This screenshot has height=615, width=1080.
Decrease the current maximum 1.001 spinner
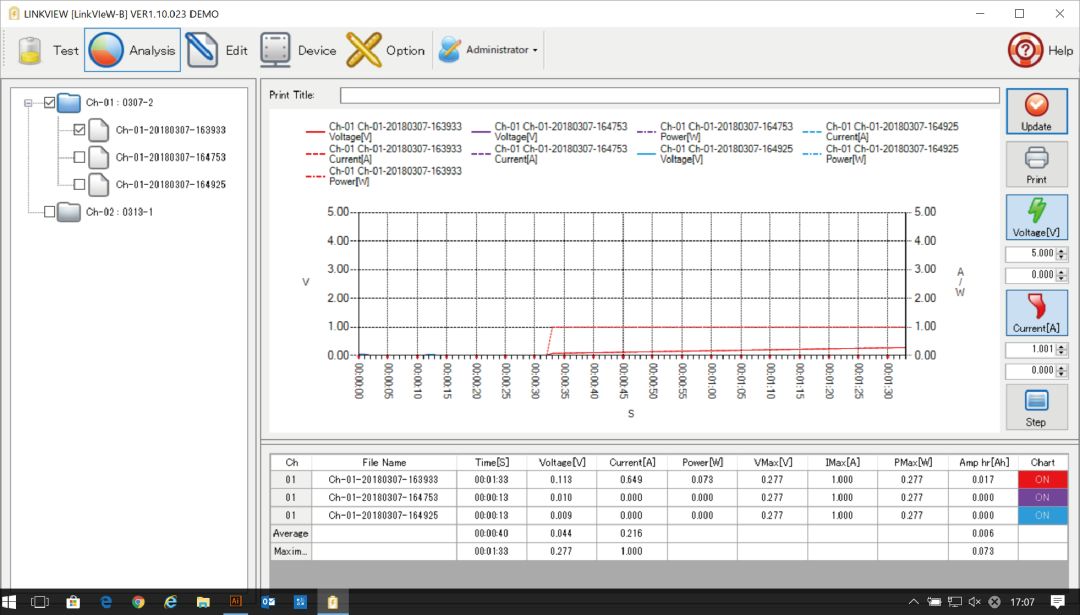pyautogui.click(x=1061, y=353)
